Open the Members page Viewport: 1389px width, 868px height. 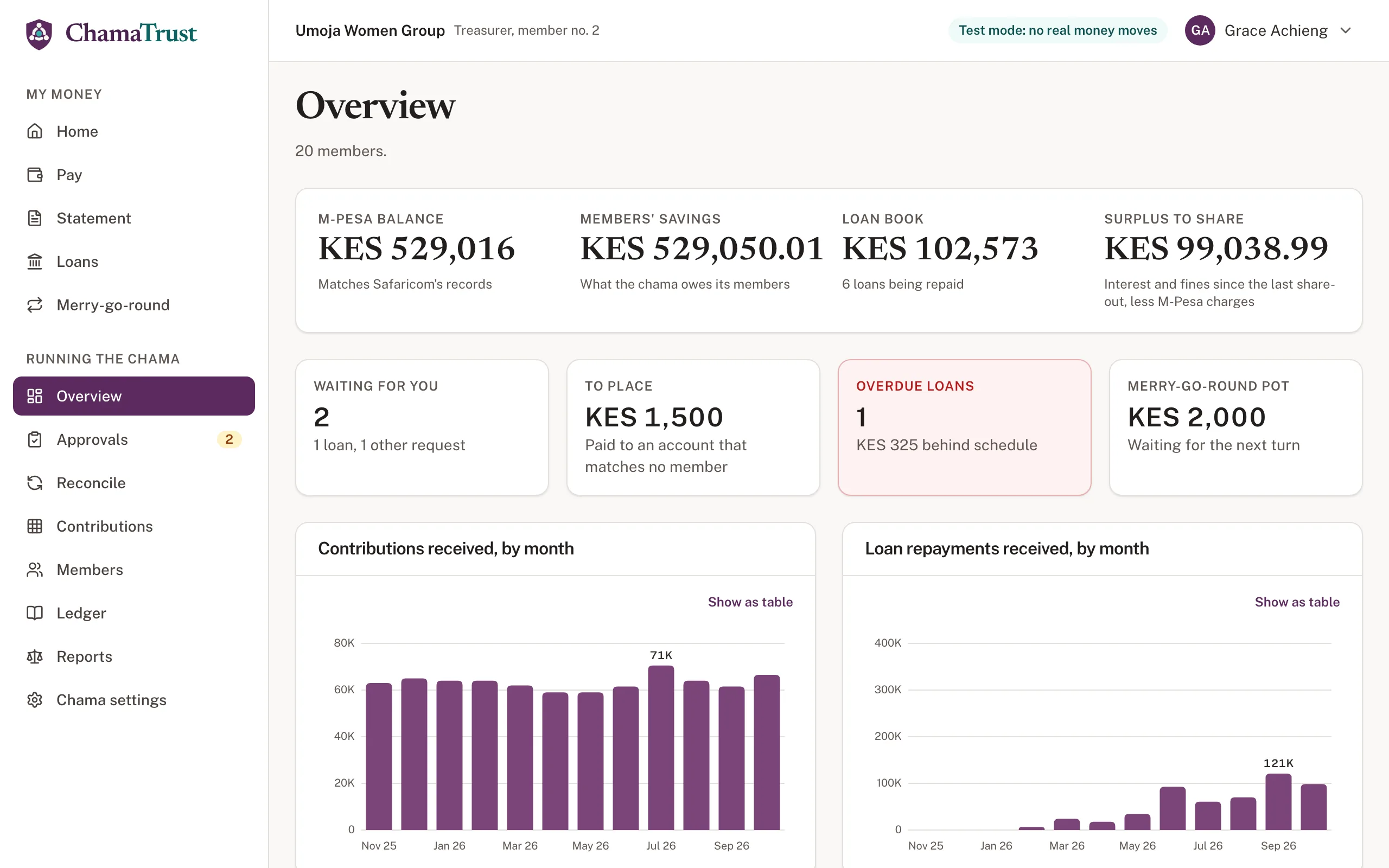pyautogui.click(x=133, y=570)
